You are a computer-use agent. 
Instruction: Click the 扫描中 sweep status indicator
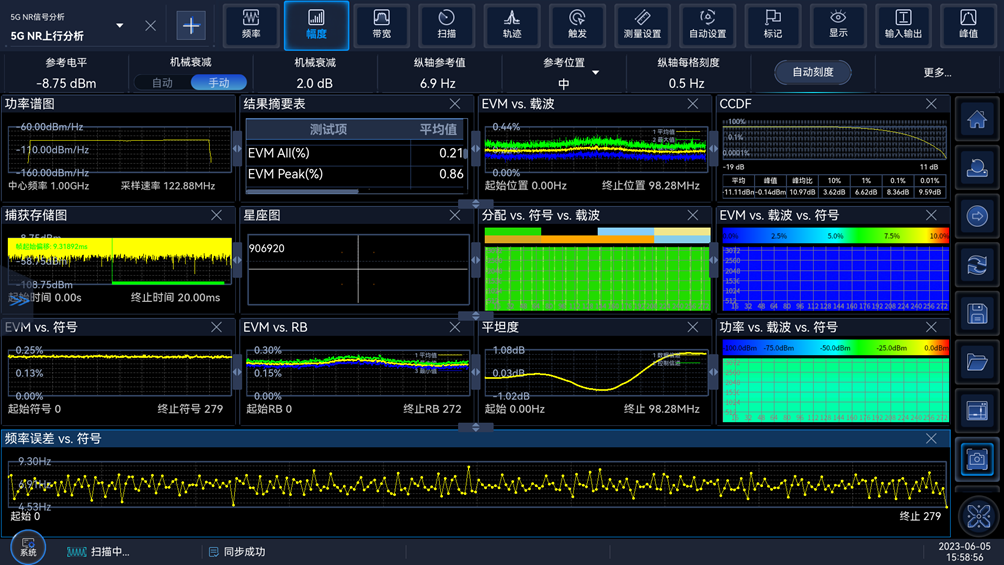pyautogui.click(x=98, y=552)
